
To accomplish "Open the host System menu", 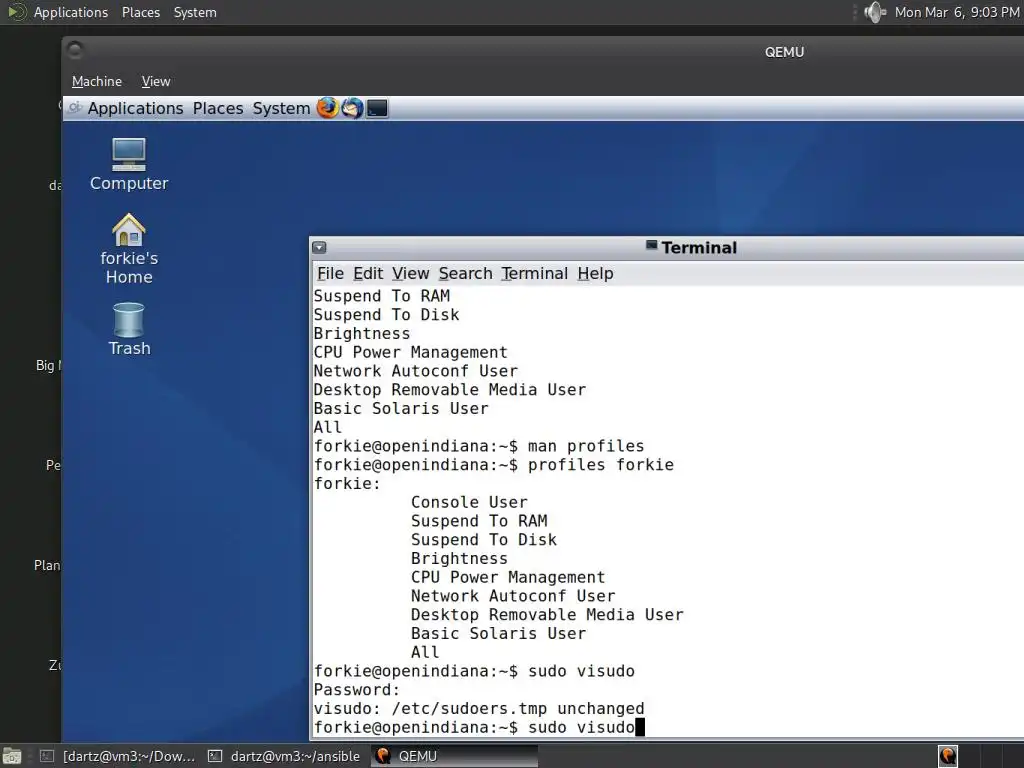I will coord(195,12).
